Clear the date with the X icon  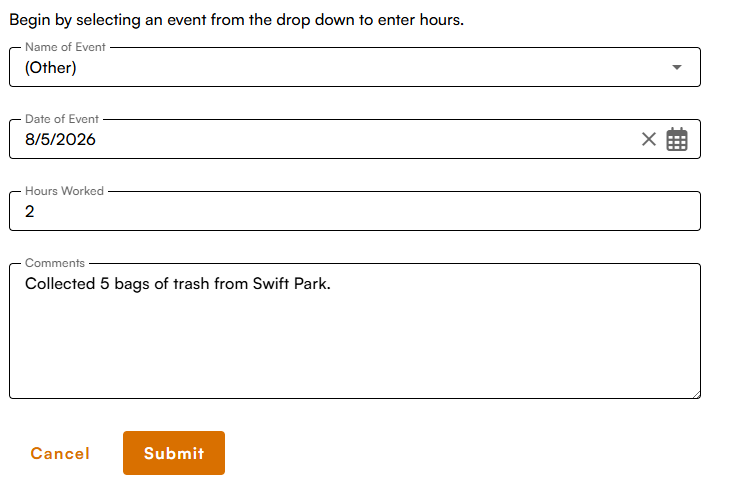click(649, 139)
